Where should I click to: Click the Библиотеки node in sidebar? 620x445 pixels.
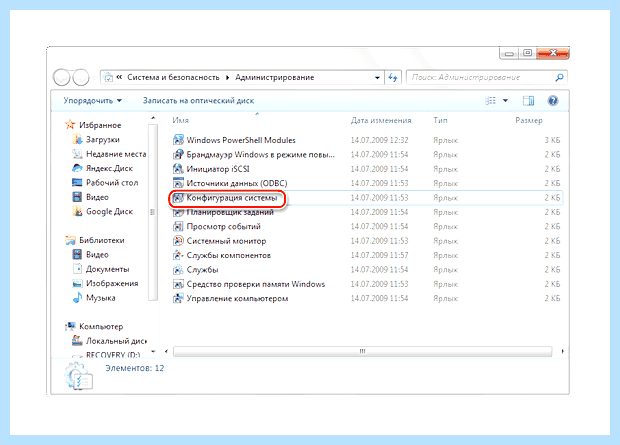(102, 240)
